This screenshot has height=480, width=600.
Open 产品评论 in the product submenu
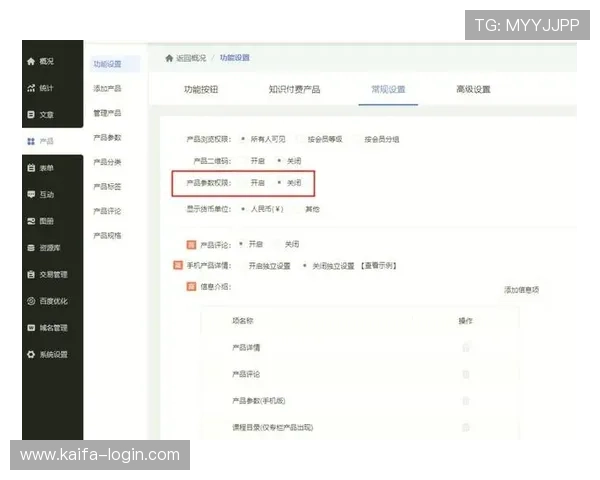click(x=108, y=211)
